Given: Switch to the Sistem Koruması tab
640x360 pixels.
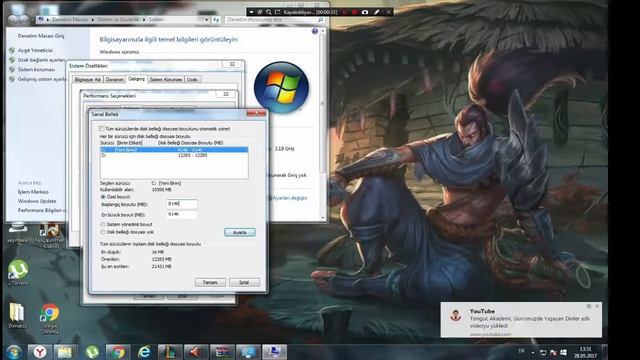Looking at the screenshot, I should [x=166, y=79].
